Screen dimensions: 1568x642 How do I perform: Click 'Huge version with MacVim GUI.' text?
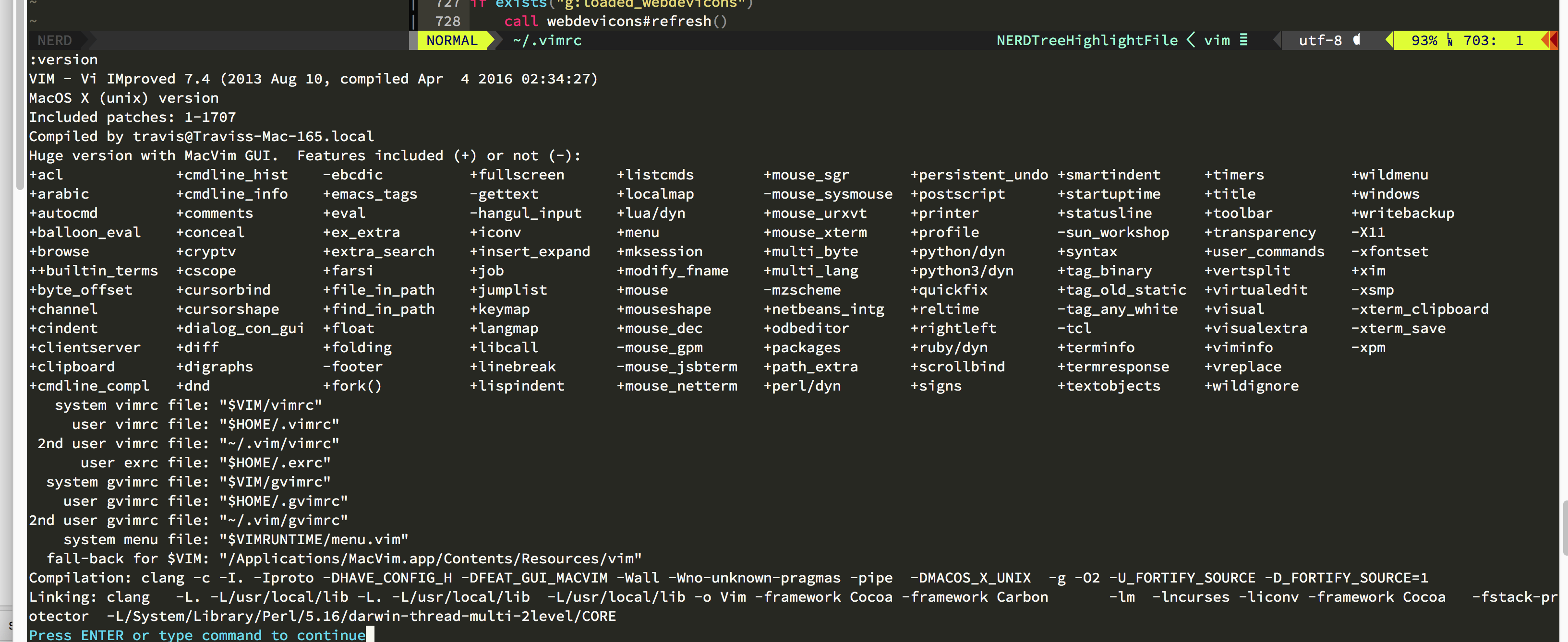click(x=154, y=156)
